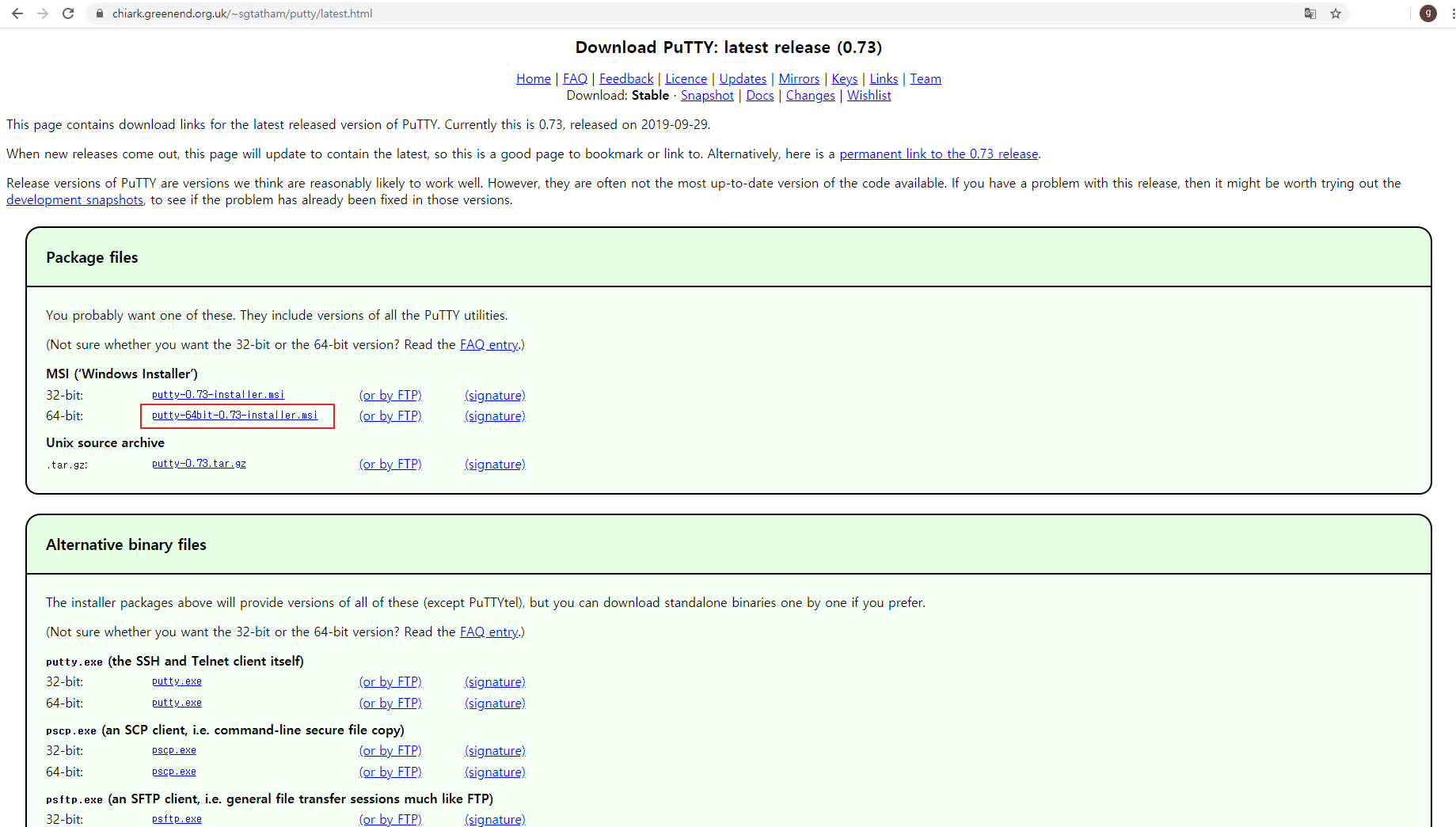The image size is (1456, 827).
Task: Click FTP link for 64-bit pscp.exe
Action: tap(390, 772)
